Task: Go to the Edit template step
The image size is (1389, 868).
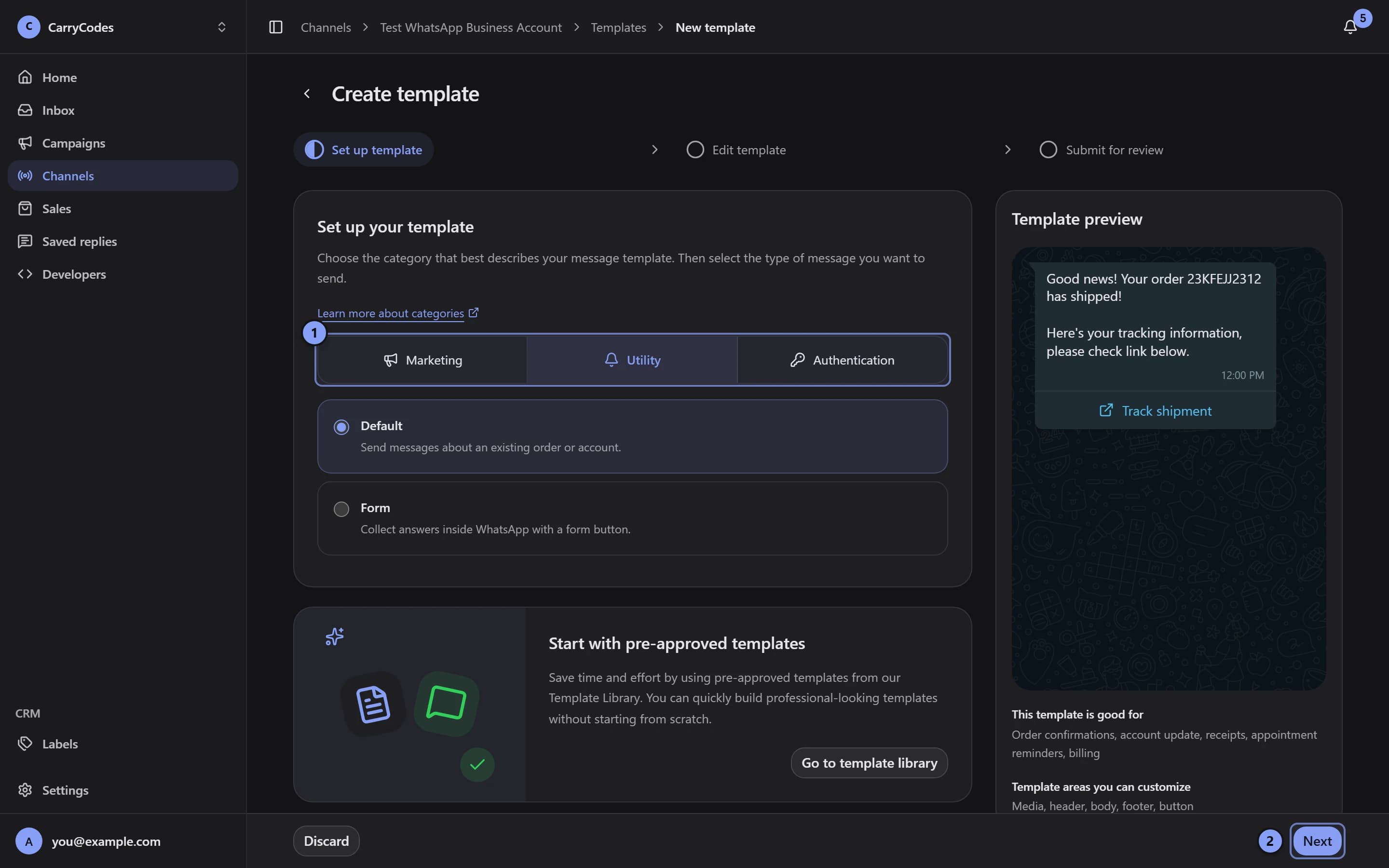Action: [736, 150]
